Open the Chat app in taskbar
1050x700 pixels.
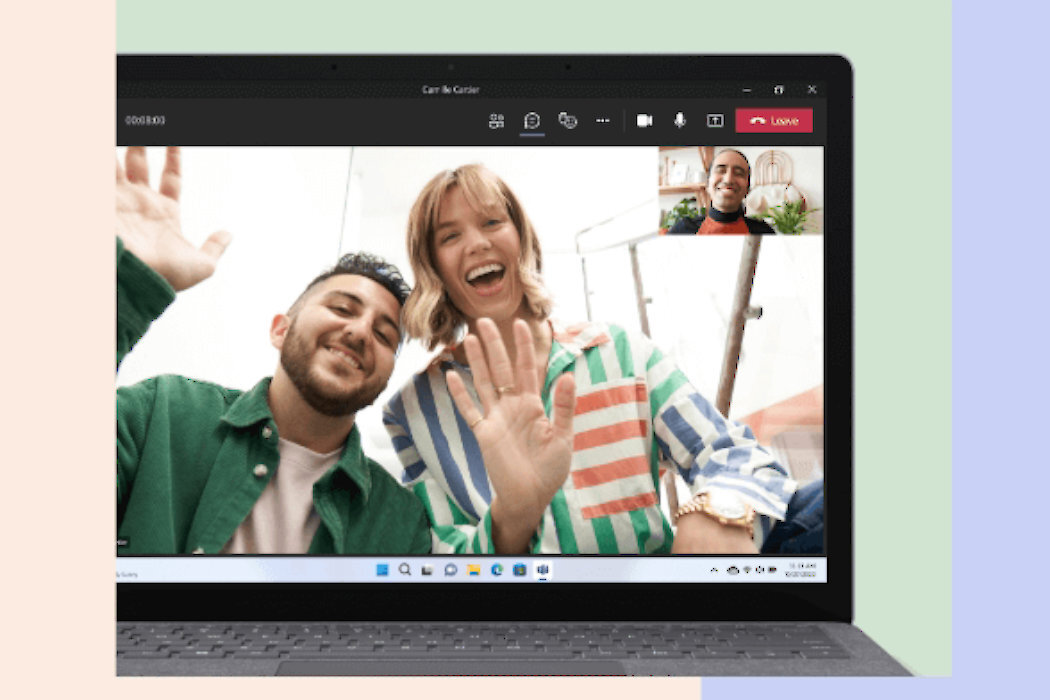(x=450, y=570)
